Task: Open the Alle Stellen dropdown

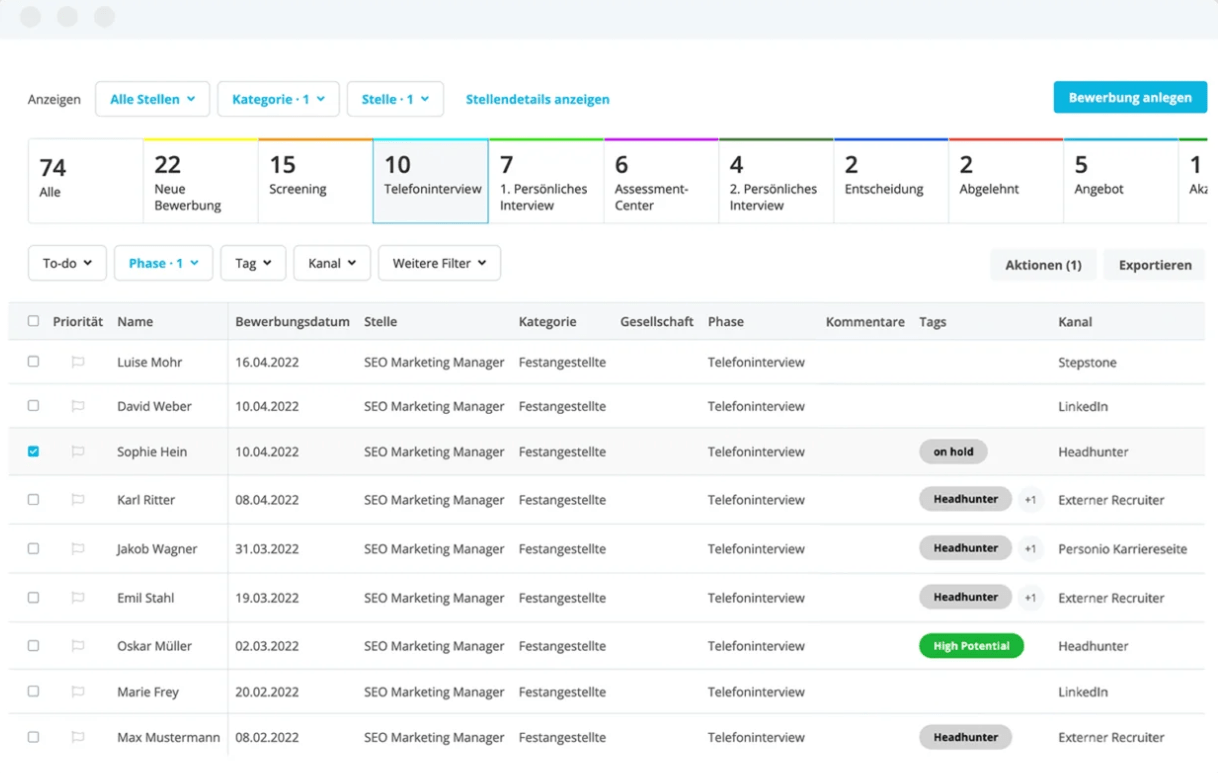Action: (152, 99)
